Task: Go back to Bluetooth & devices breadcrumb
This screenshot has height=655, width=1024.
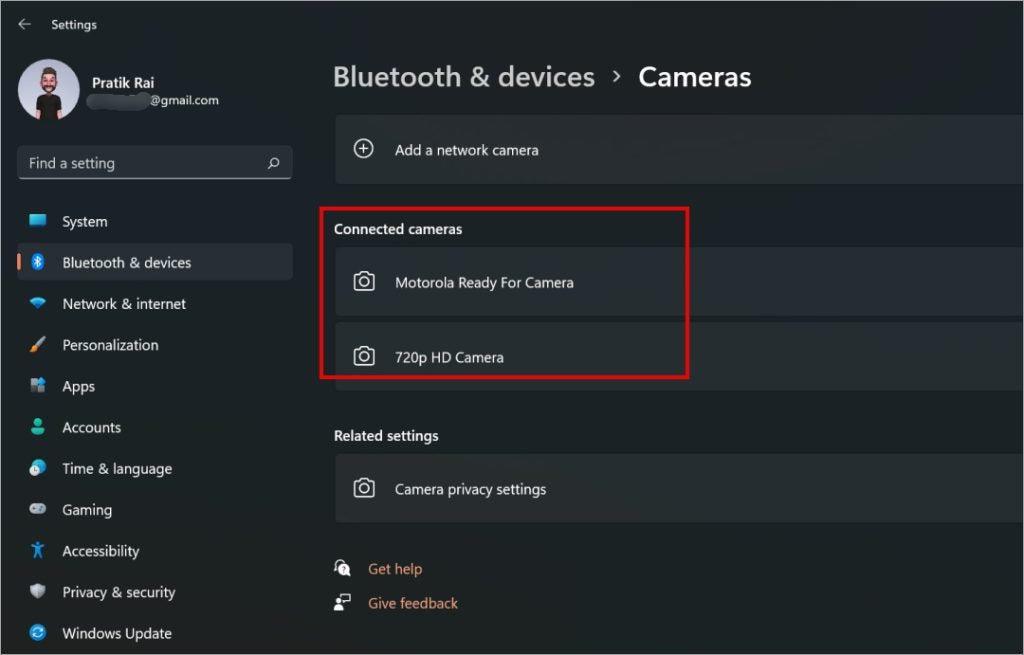Action: pyautogui.click(x=463, y=77)
